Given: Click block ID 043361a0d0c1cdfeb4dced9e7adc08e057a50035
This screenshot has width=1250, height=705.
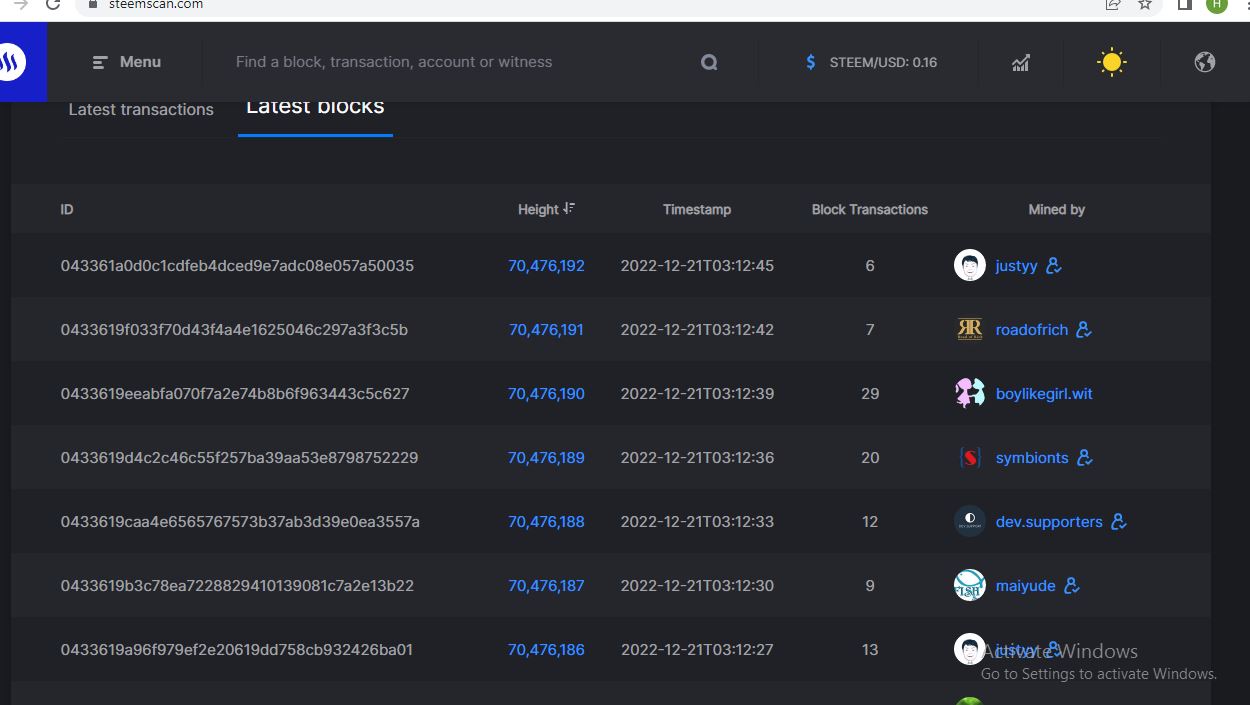Looking at the screenshot, I should coord(237,266).
